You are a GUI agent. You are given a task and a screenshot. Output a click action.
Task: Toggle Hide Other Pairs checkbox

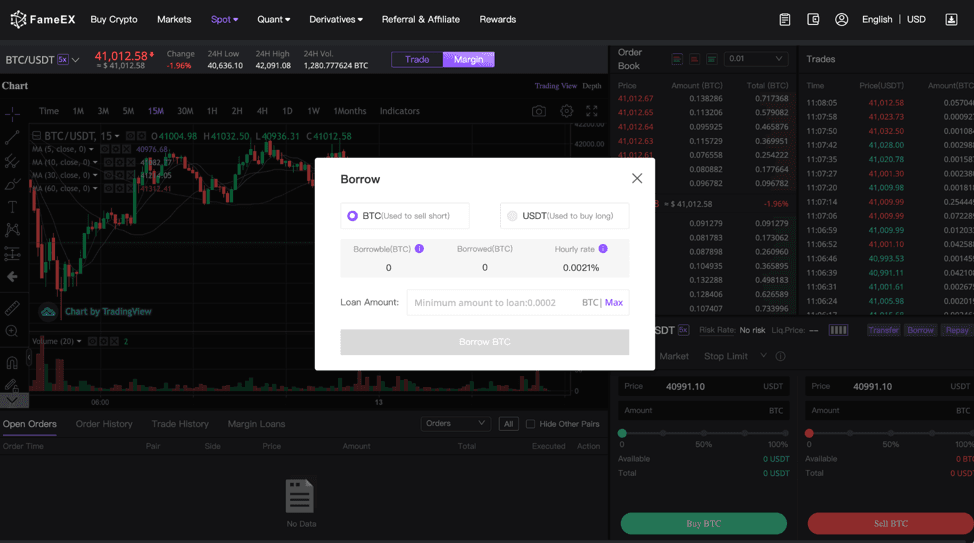(531, 424)
